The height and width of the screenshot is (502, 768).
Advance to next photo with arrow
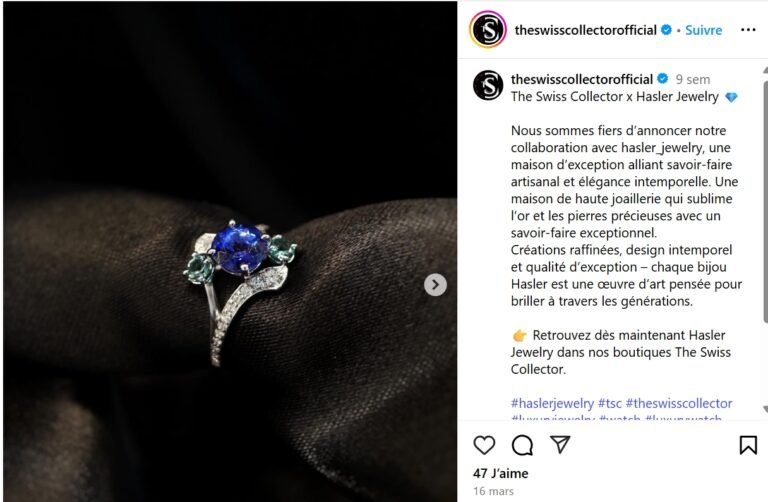435,285
